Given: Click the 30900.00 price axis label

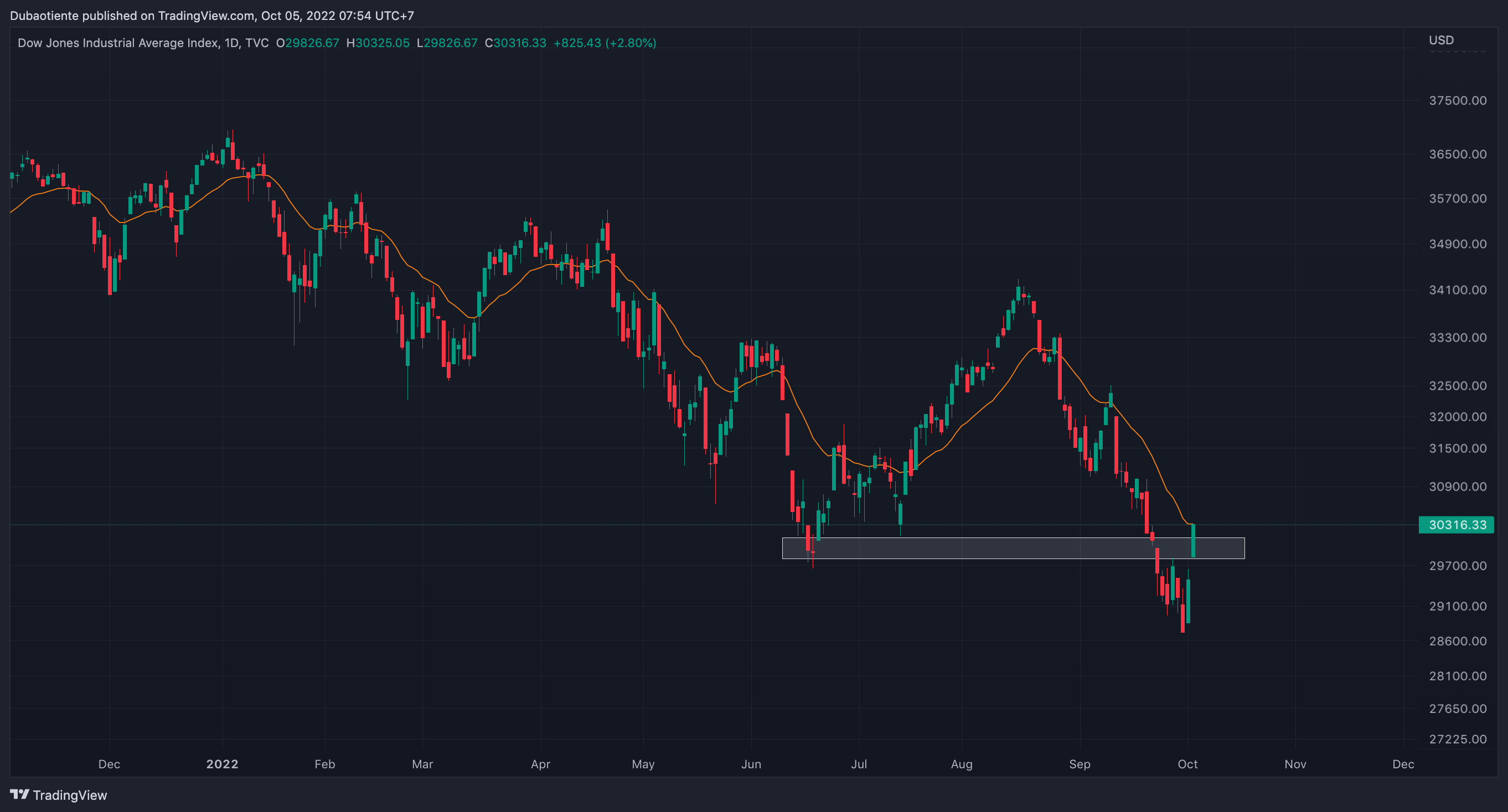Looking at the screenshot, I should coord(1458,487).
